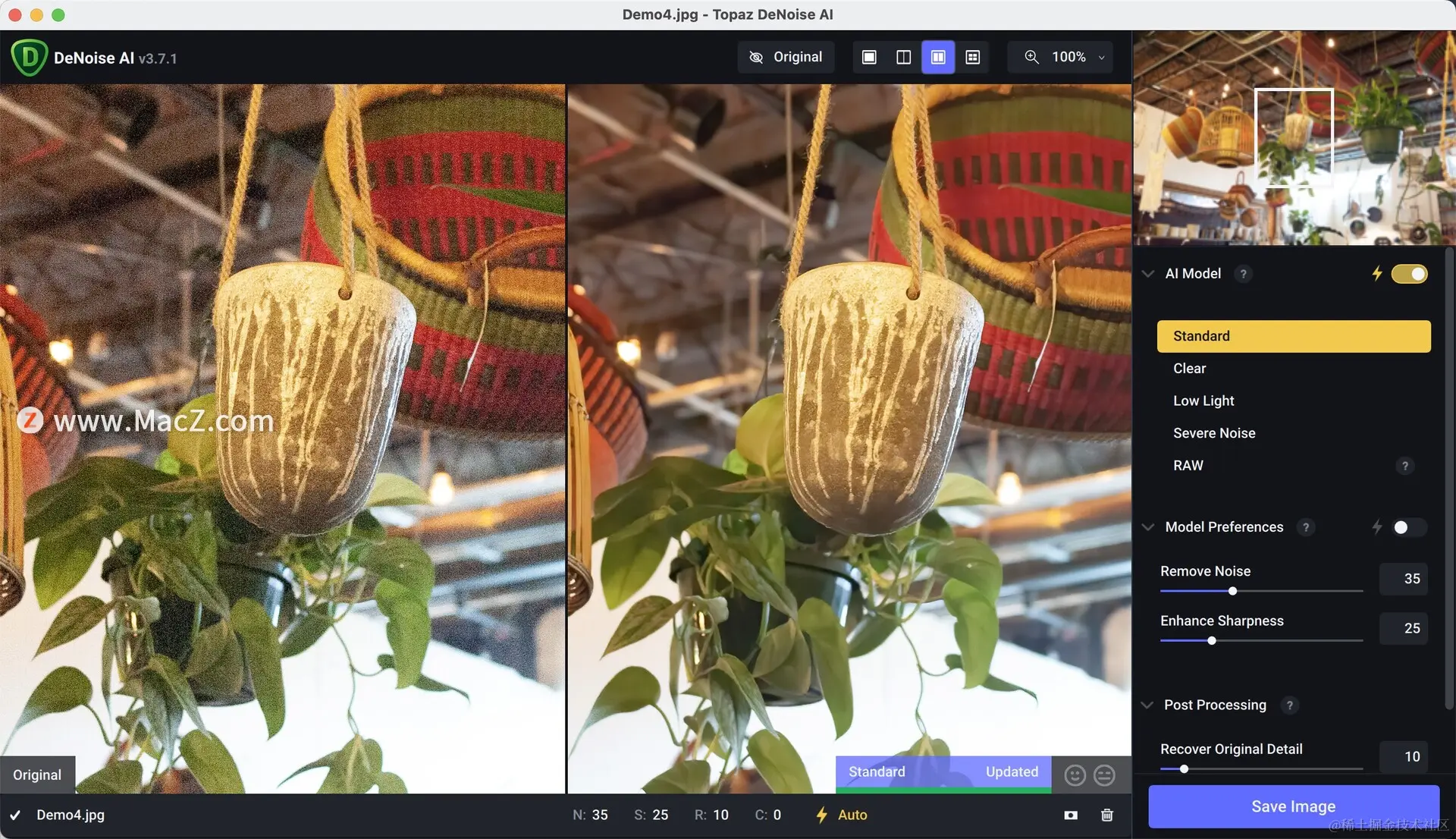Adjust the Remove Noise slider handle

pos(1232,591)
